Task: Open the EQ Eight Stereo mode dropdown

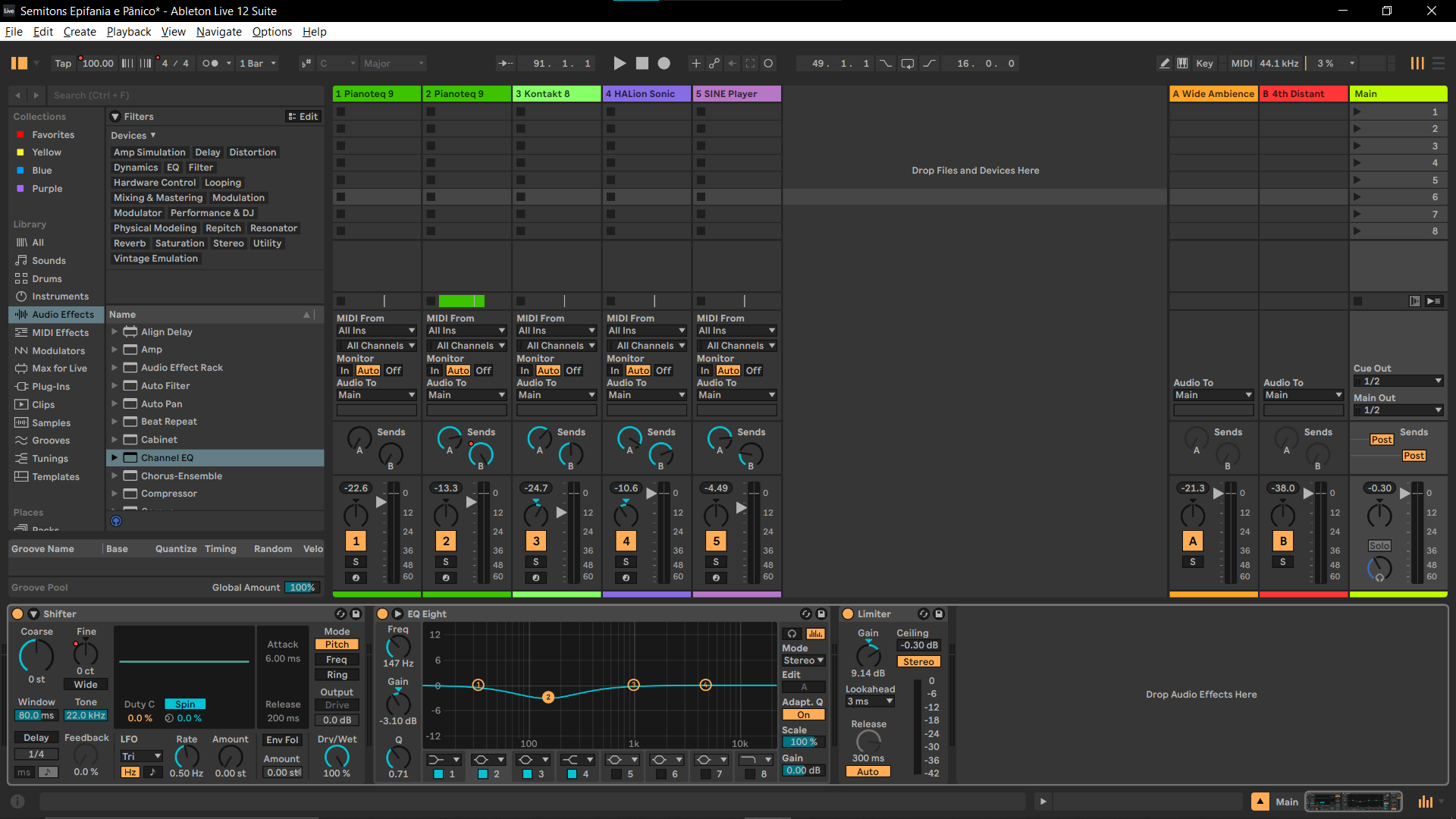Action: 804,661
